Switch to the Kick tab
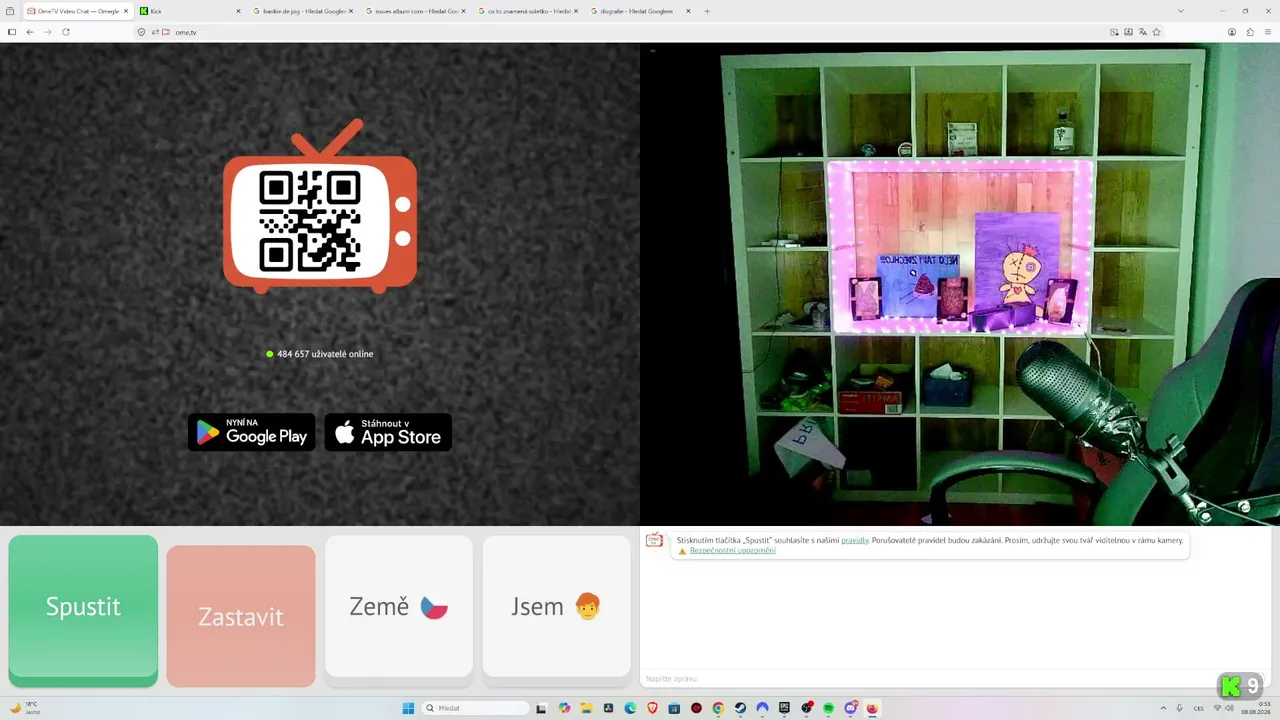This screenshot has width=1280, height=720. [x=191, y=11]
